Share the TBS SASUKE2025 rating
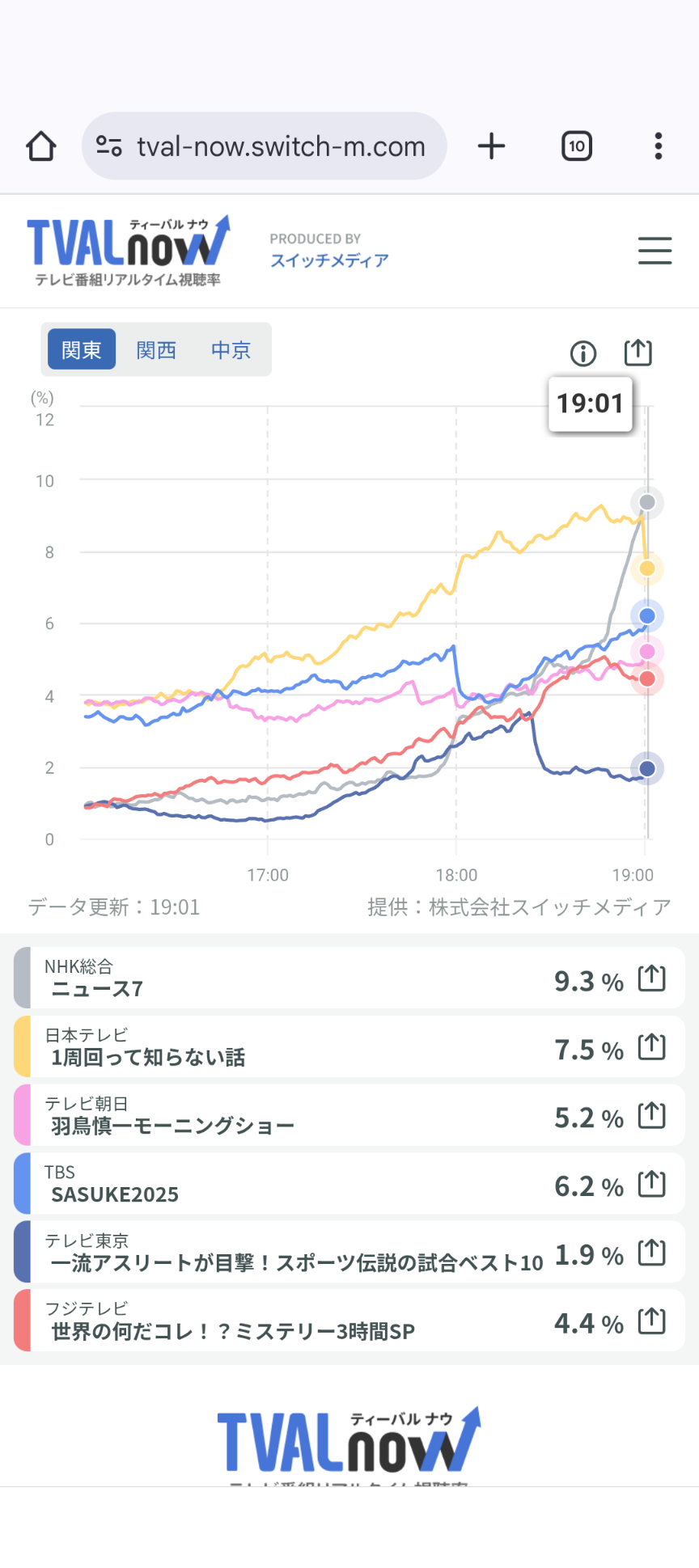Screen dimensions: 699x1568 [651, 1185]
